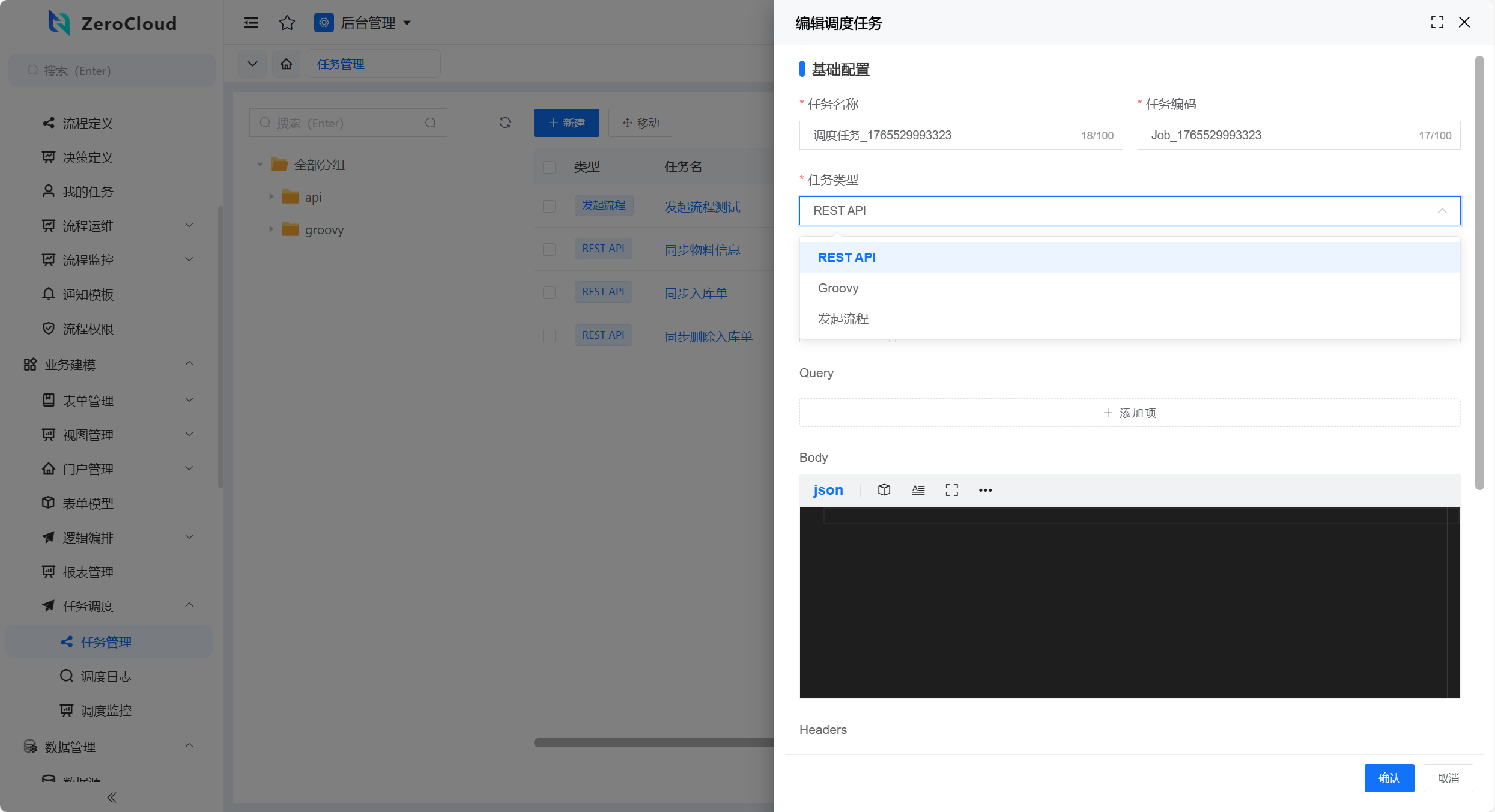Check the box for 同步物料信息 row

(549, 250)
